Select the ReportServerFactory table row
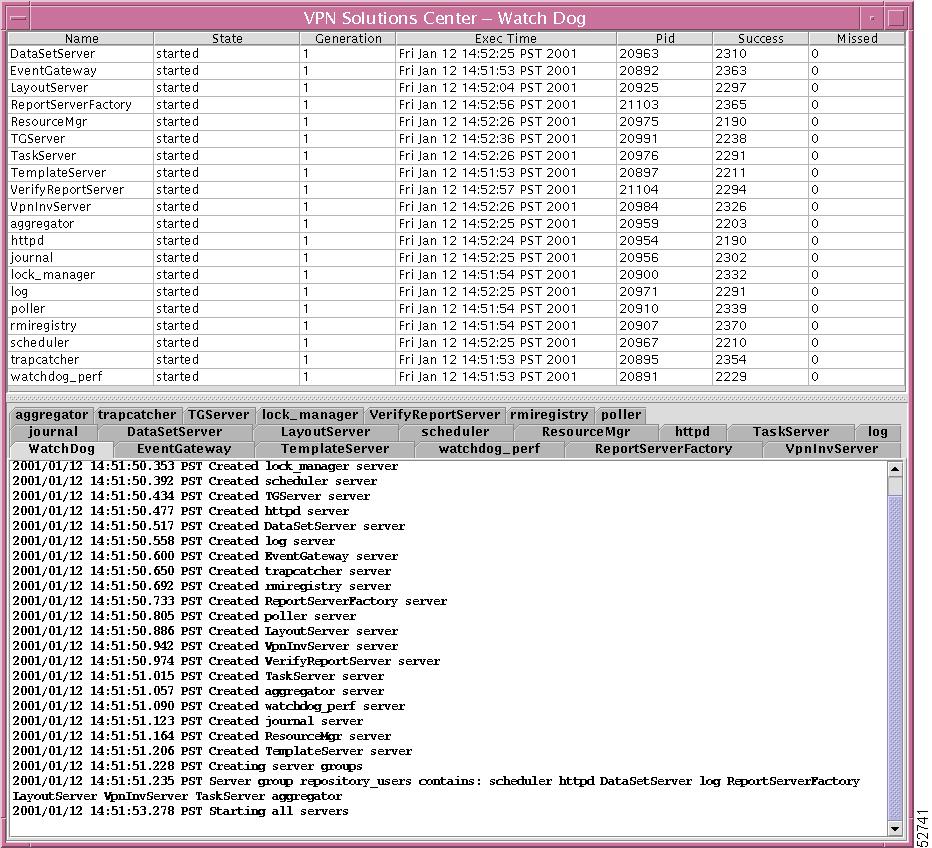This screenshot has height=848, width=932. pos(456,105)
